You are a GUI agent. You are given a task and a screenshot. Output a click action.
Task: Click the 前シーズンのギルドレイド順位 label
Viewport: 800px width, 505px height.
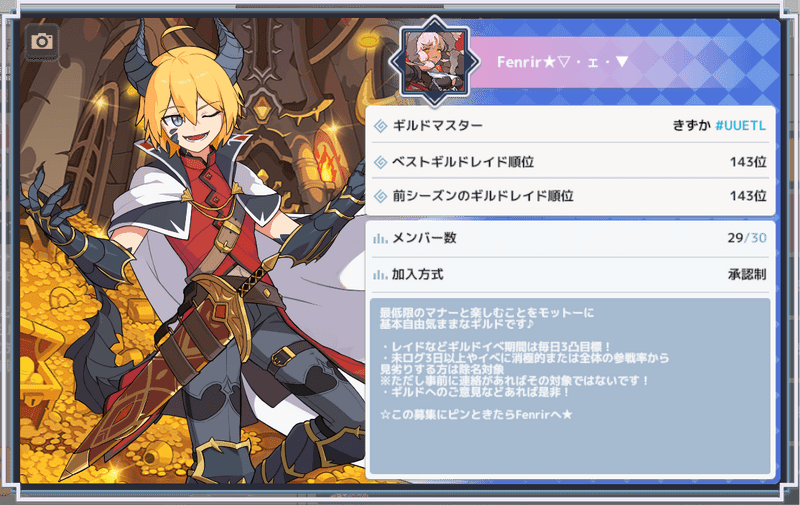[483, 196]
